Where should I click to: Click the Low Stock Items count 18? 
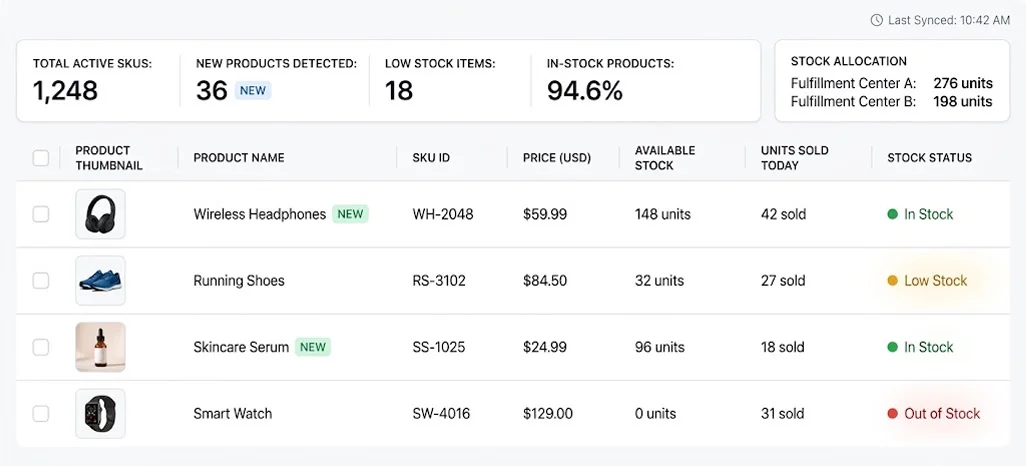398,90
